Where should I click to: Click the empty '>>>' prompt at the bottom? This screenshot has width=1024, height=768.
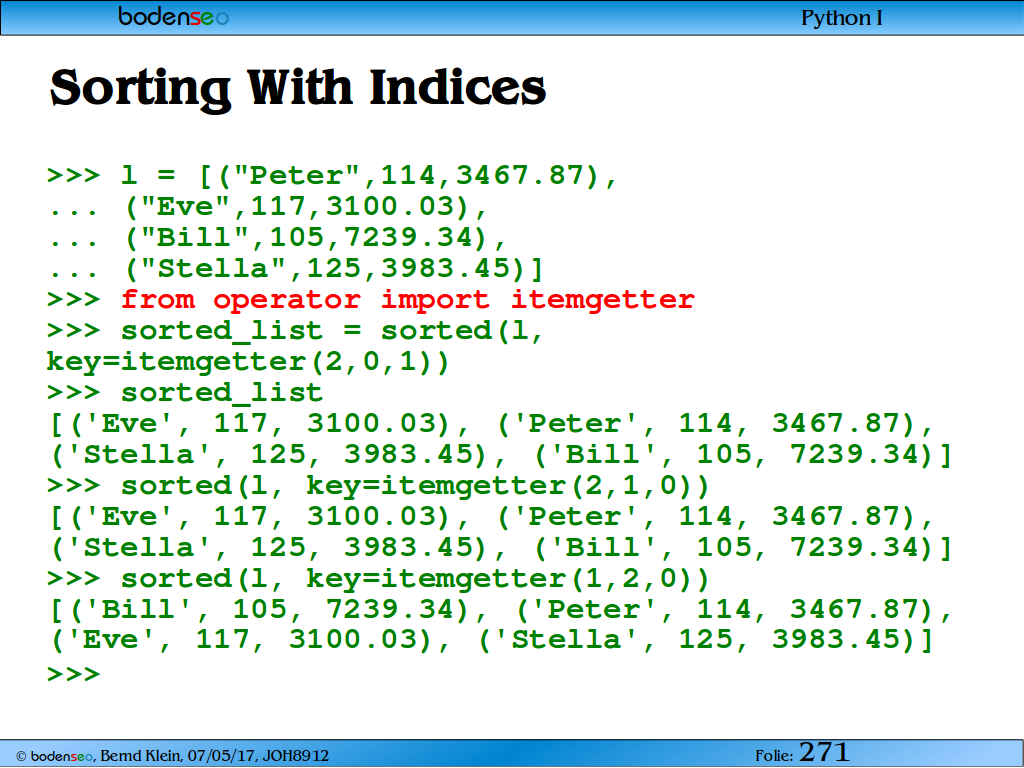(x=74, y=673)
